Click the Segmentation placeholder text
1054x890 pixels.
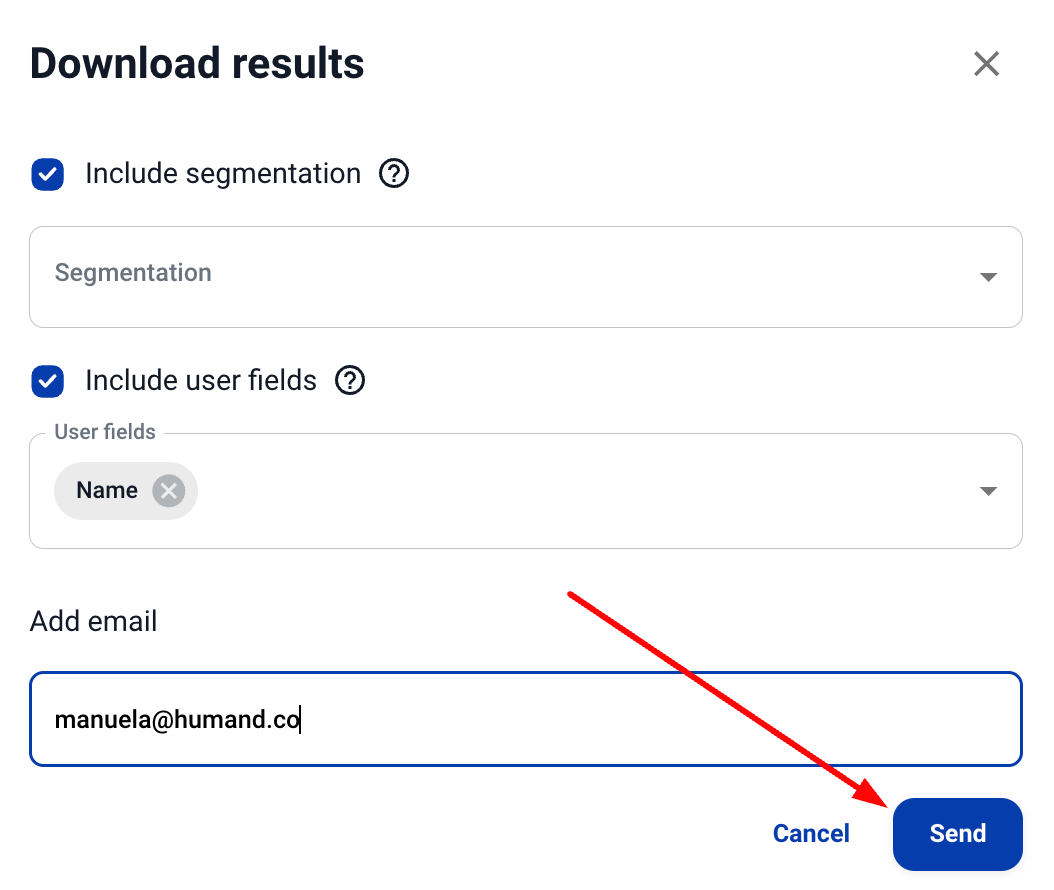[x=133, y=273]
